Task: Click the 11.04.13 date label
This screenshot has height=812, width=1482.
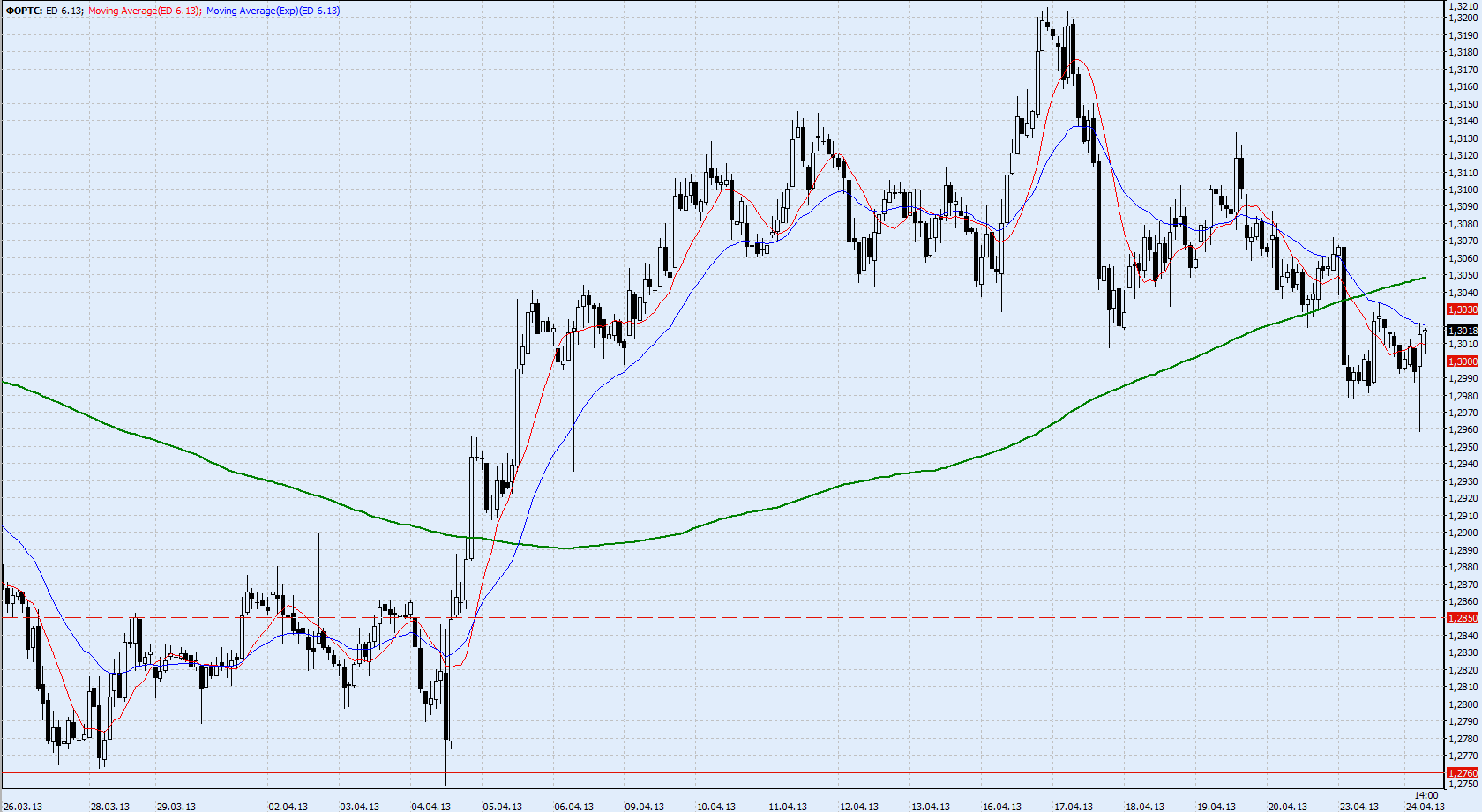Action: (x=788, y=806)
